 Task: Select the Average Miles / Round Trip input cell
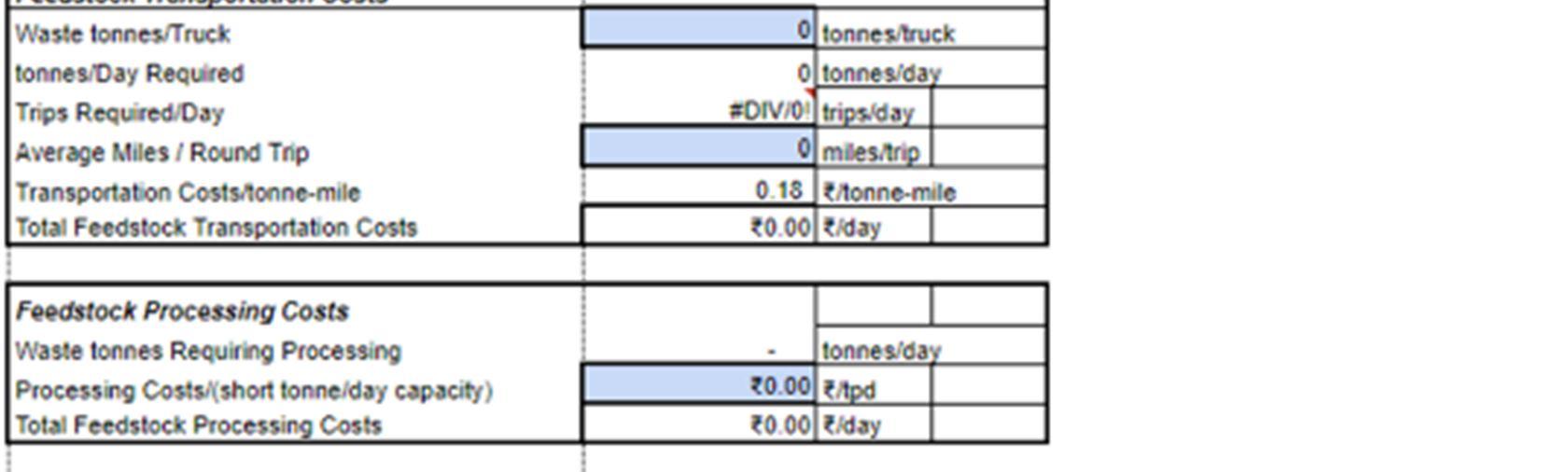(x=699, y=147)
